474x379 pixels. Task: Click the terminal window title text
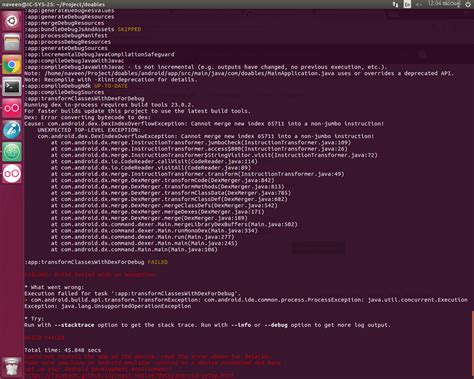click(x=54, y=4)
